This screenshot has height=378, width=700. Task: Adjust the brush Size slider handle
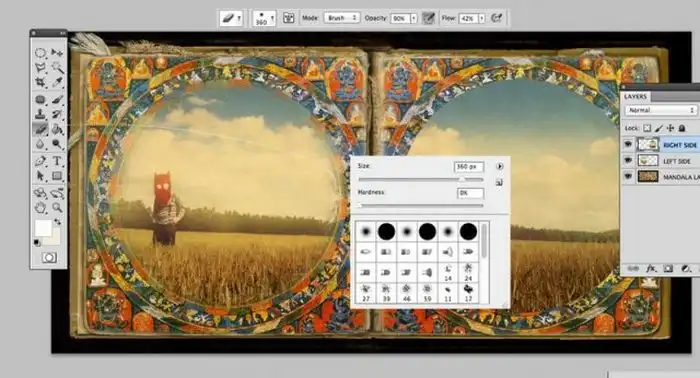[462, 179]
